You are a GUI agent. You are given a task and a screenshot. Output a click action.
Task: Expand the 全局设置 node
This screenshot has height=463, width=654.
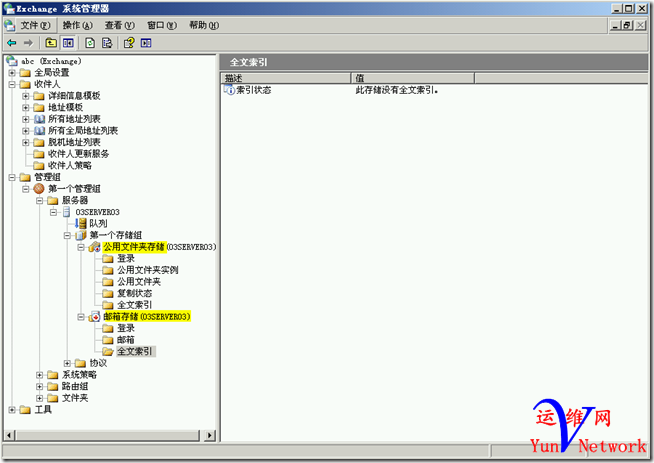12,73
